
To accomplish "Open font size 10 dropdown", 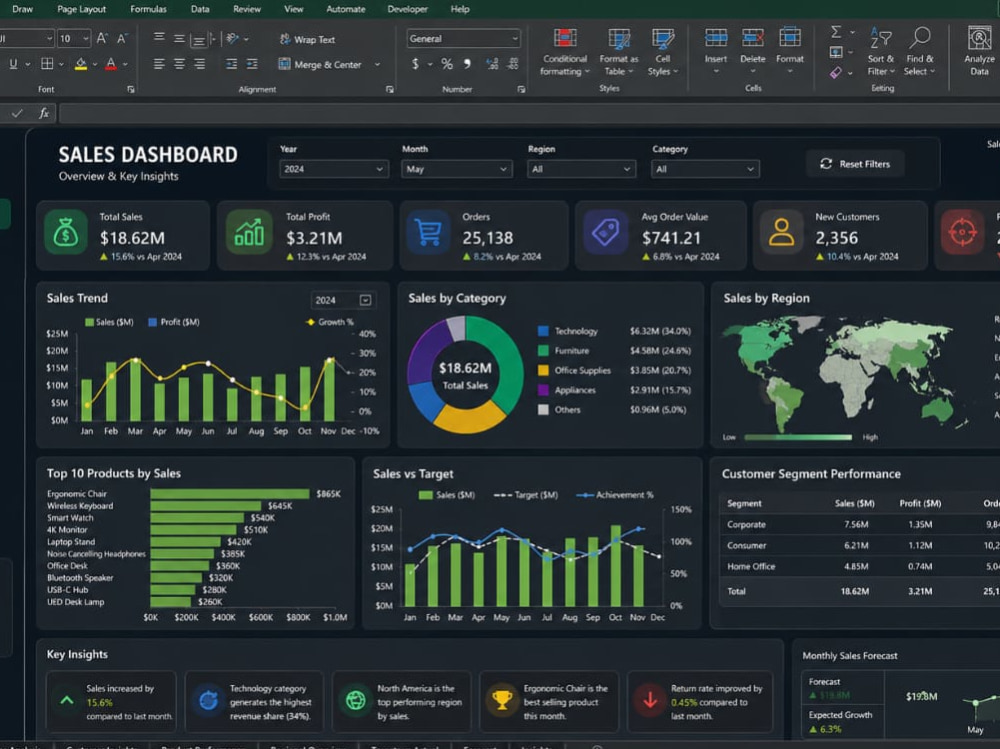I will click(x=85, y=39).
